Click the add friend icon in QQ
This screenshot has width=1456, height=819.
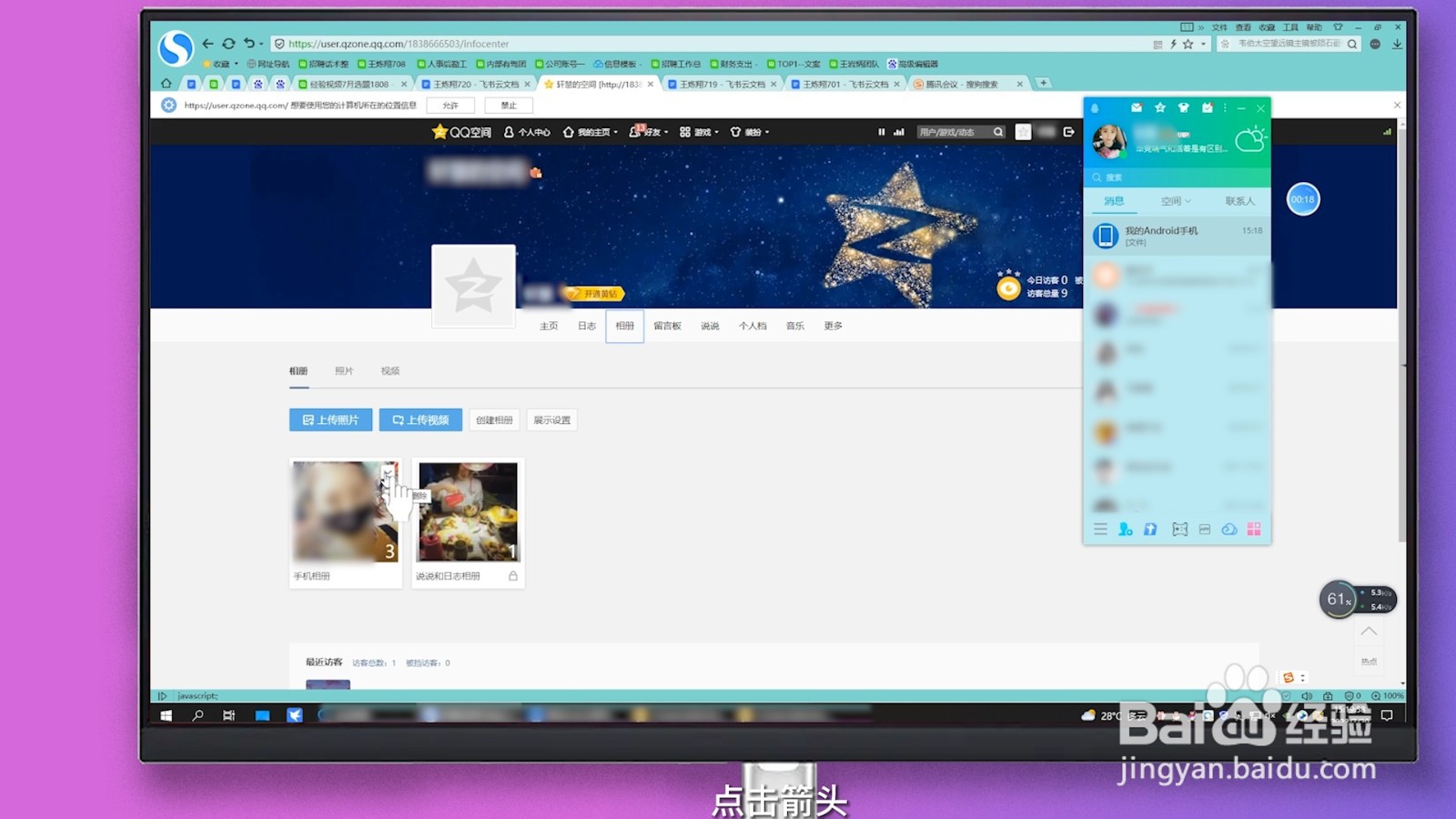(x=1126, y=529)
